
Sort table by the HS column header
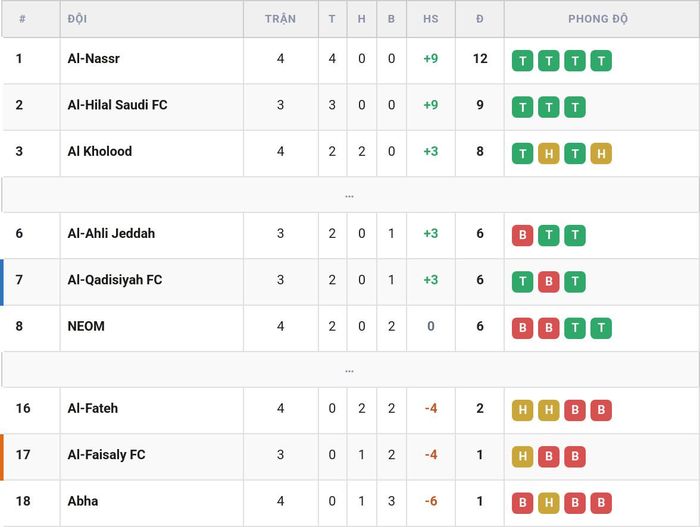[x=431, y=19]
